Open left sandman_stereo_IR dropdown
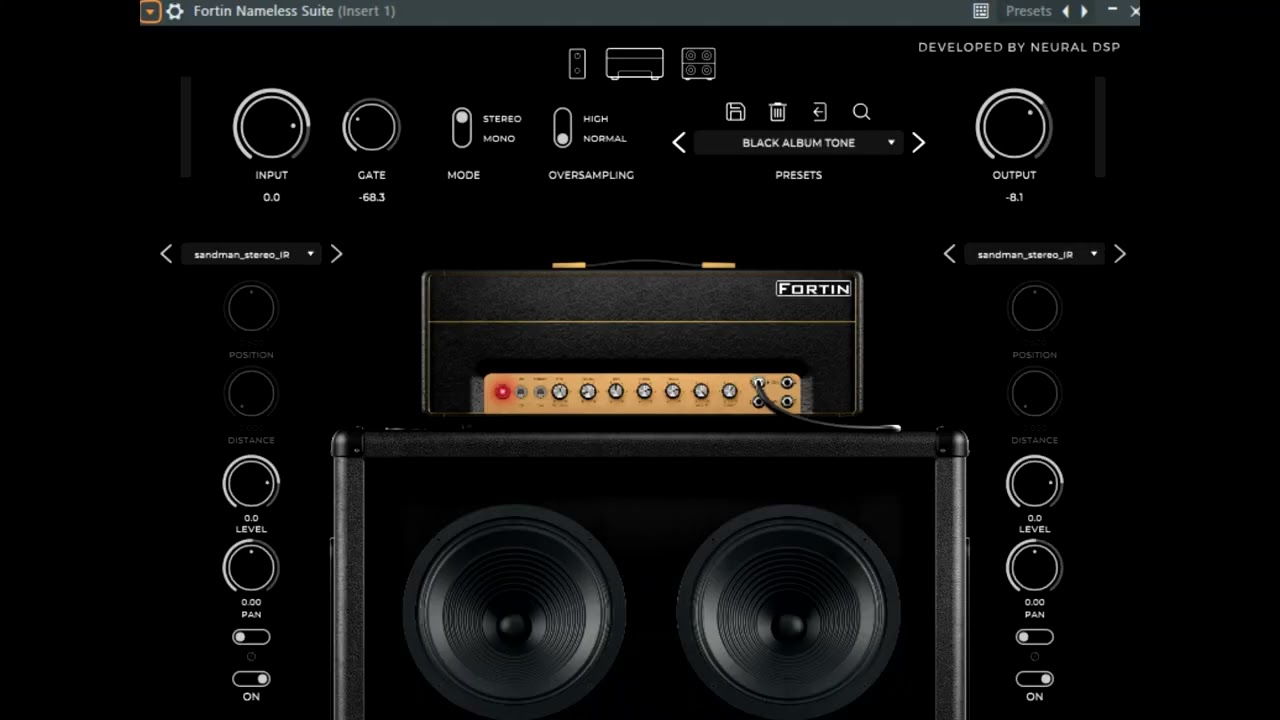1280x720 pixels. (x=251, y=254)
